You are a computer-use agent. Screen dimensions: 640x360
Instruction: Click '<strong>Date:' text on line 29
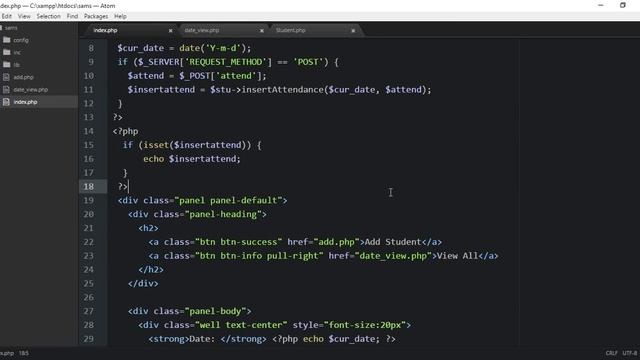pos(182,339)
